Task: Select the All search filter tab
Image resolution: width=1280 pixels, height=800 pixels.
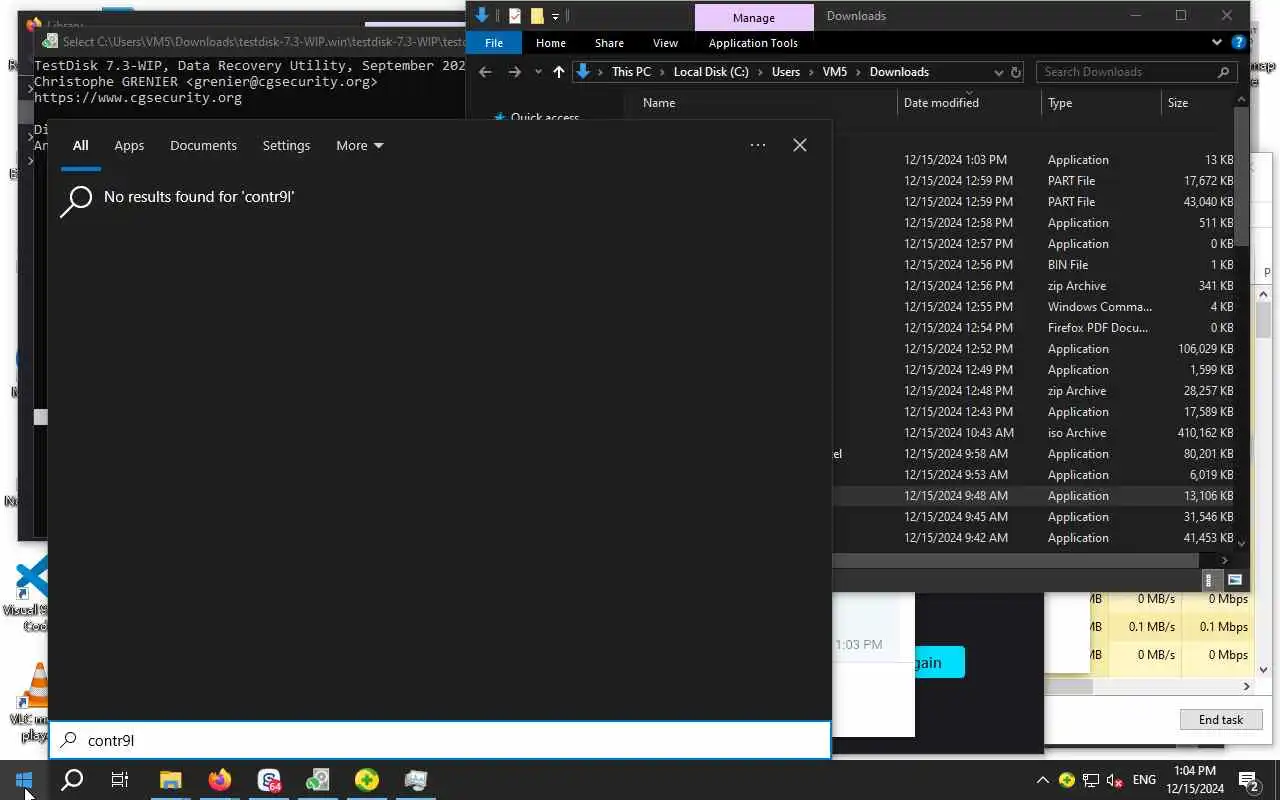Action: pos(80,146)
